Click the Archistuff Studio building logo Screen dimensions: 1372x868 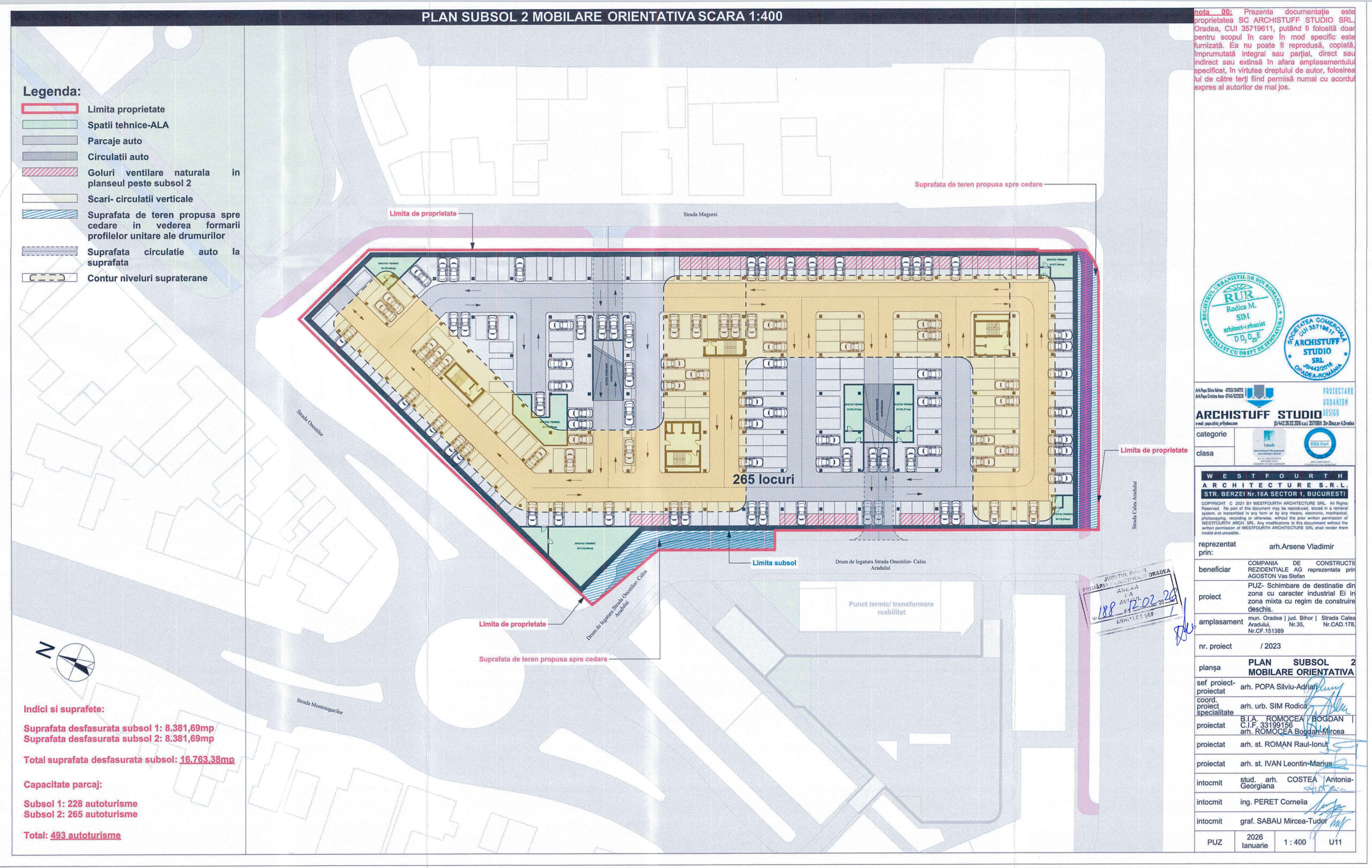pos(1259,396)
